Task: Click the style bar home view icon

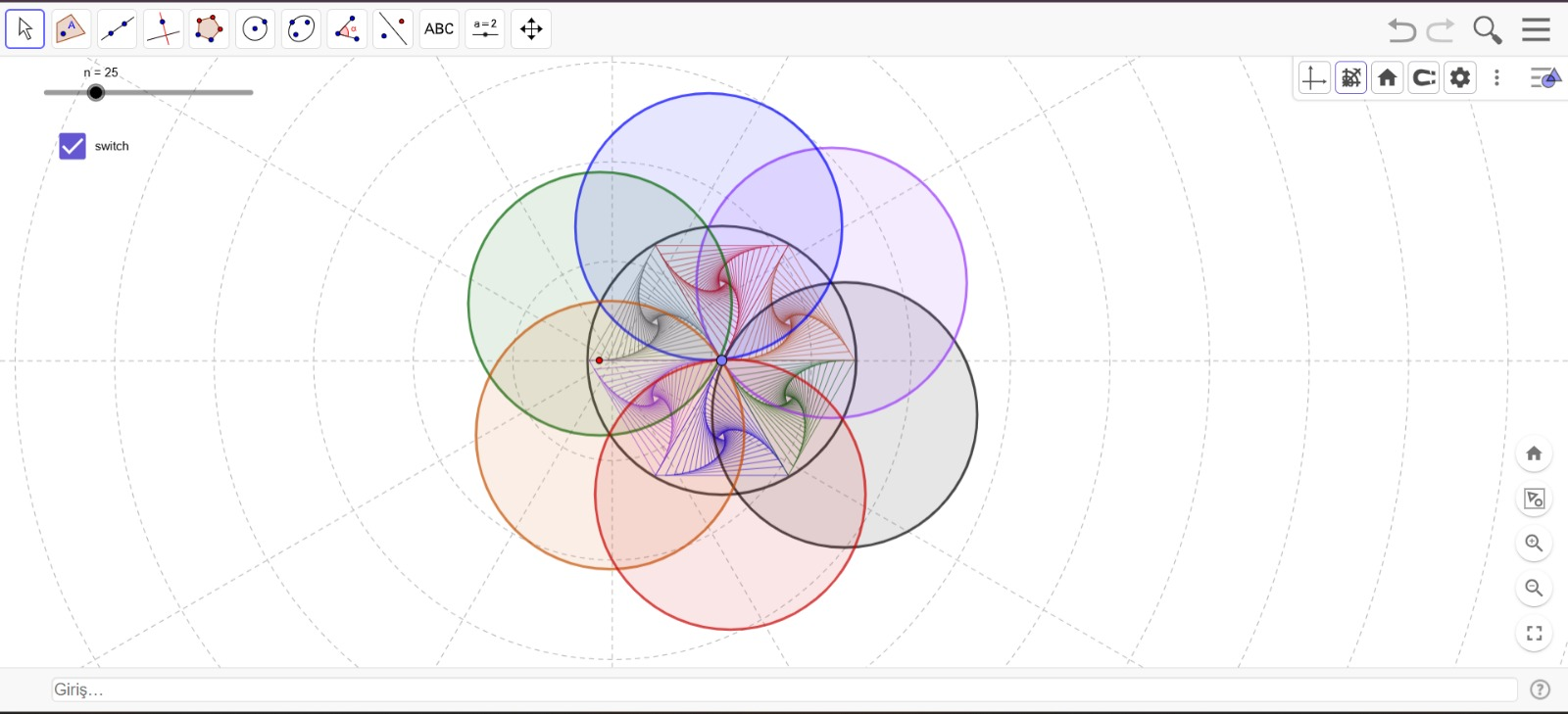Action: point(1388,78)
